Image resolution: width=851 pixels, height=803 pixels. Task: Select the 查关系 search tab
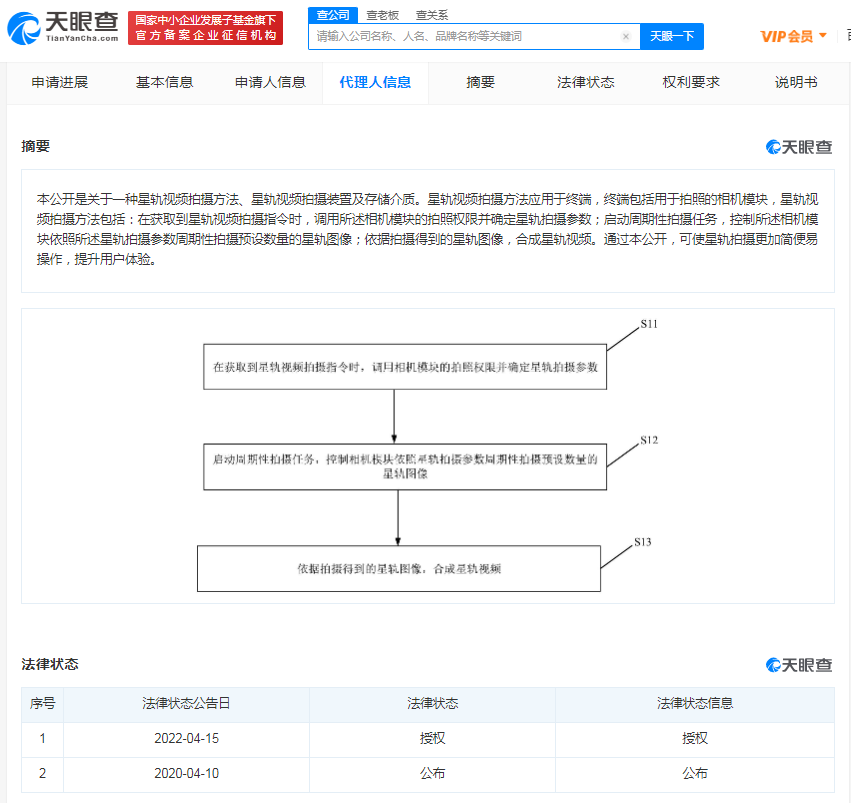431,15
